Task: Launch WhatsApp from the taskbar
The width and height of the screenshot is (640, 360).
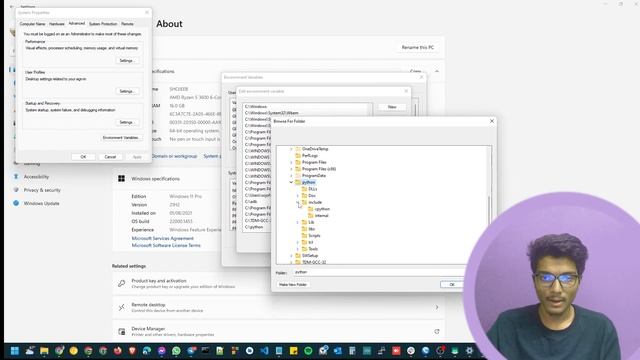Action: point(176,351)
